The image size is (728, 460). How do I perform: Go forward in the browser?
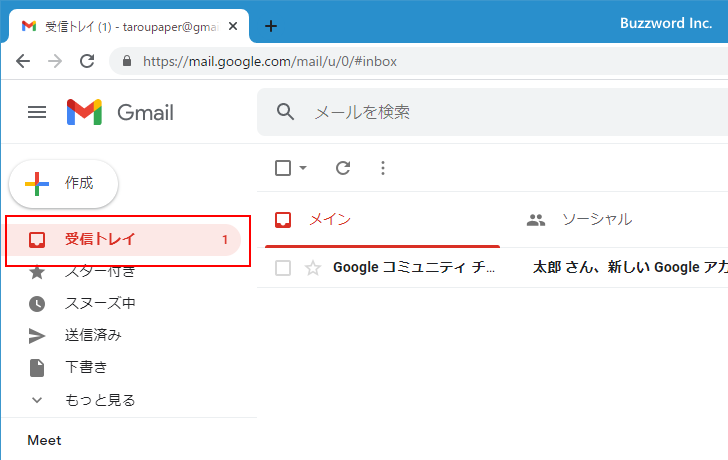pos(55,61)
